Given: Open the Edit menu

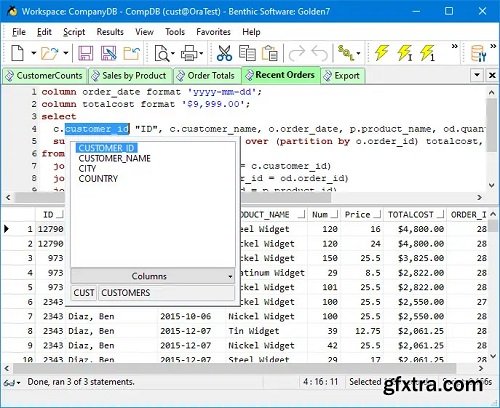Looking at the screenshot, I should [x=44, y=32].
